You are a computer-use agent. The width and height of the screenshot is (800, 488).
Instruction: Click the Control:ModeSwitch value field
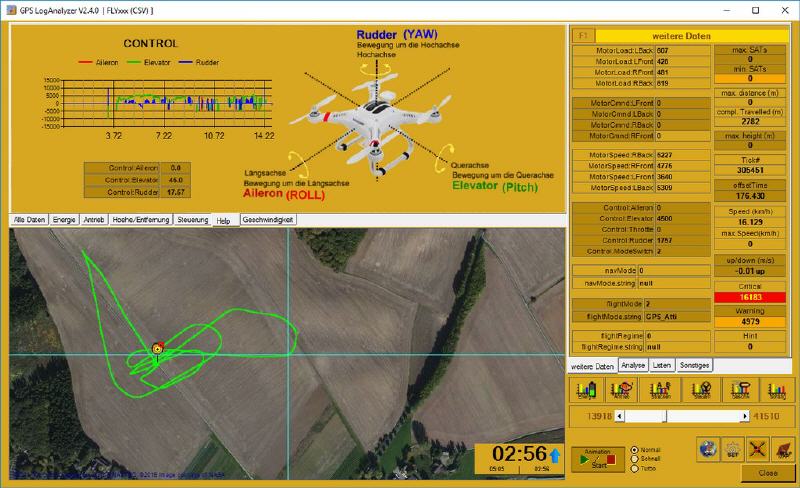(682, 251)
